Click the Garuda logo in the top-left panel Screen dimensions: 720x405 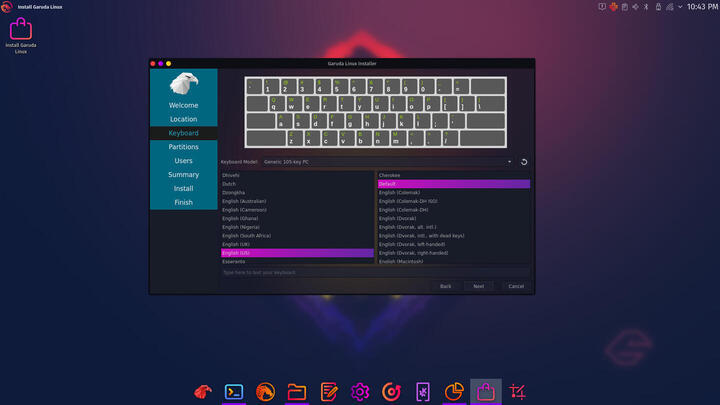pos(6,7)
